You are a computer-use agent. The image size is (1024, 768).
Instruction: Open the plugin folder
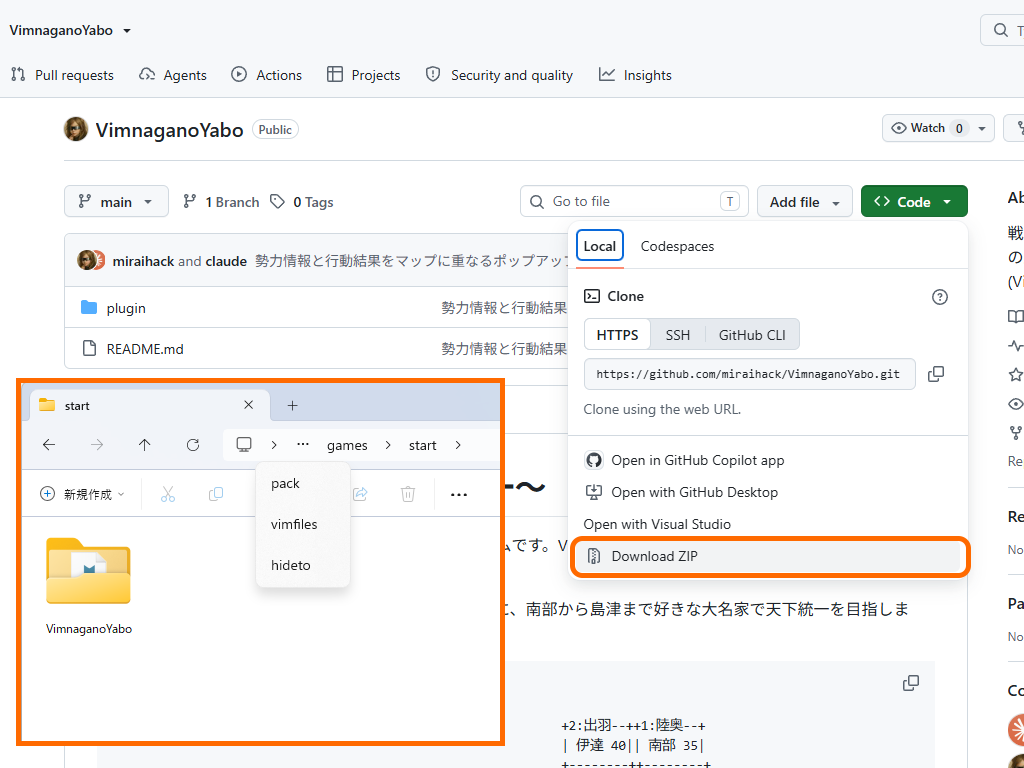(126, 308)
